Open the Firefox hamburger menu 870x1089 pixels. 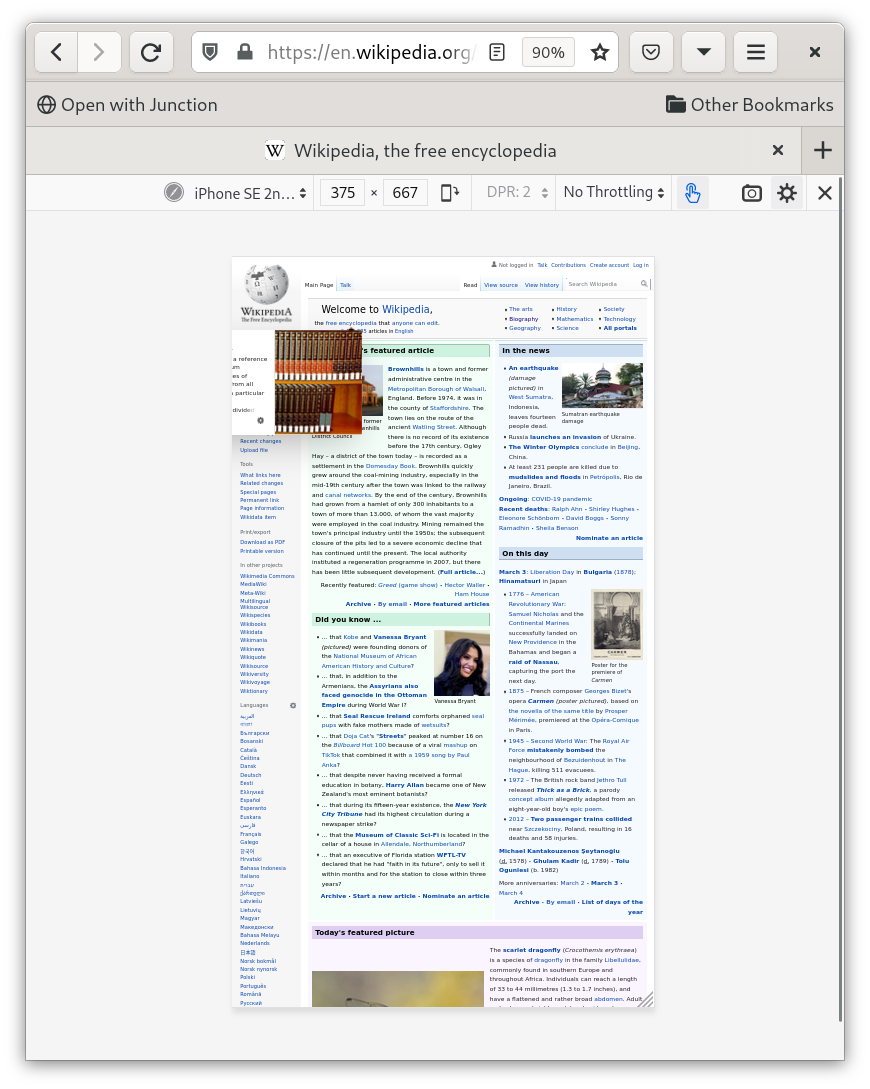pos(755,52)
